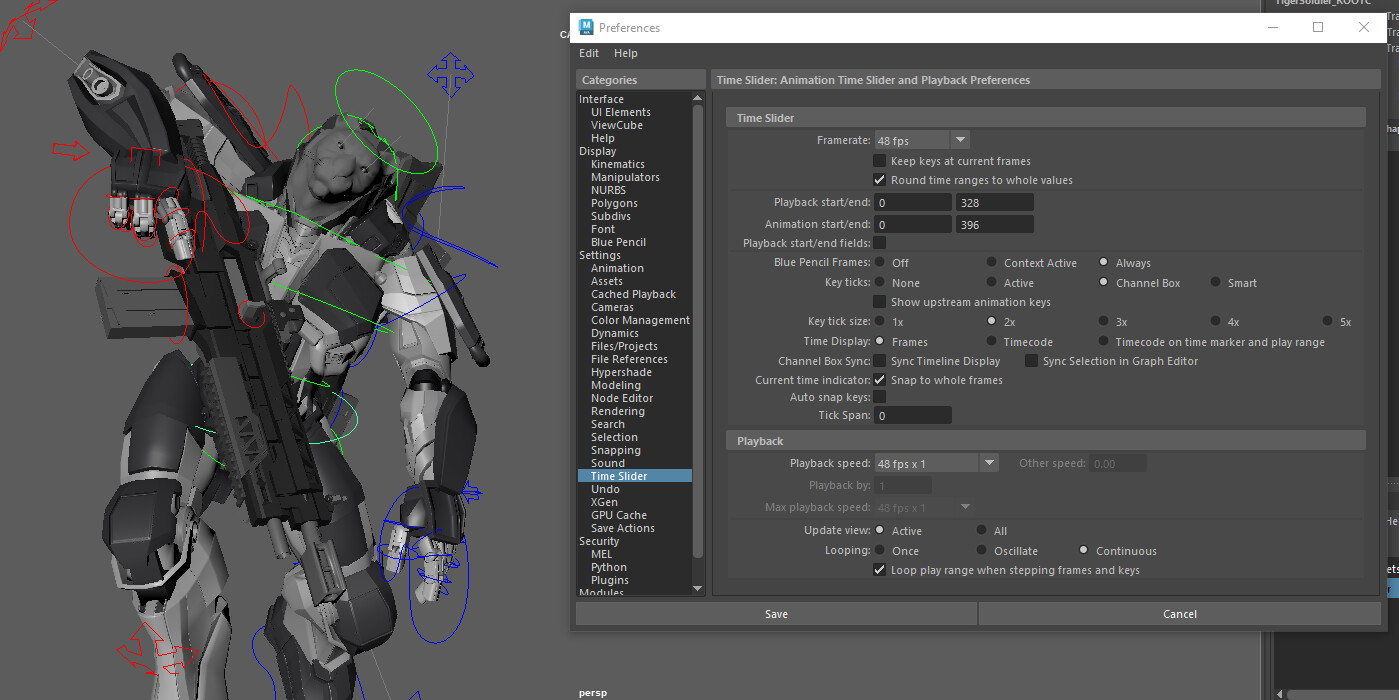Click the categories list scroll-down arrow
The width and height of the screenshot is (1399, 700).
click(697, 588)
